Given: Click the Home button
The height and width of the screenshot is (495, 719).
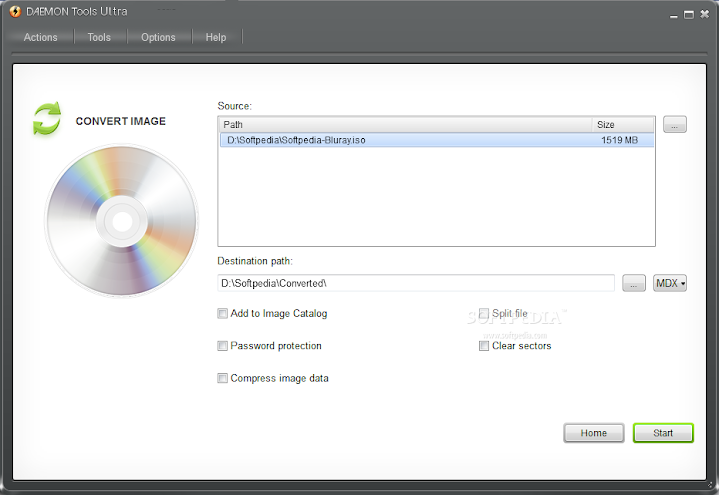Looking at the screenshot, I should point(594,433).
